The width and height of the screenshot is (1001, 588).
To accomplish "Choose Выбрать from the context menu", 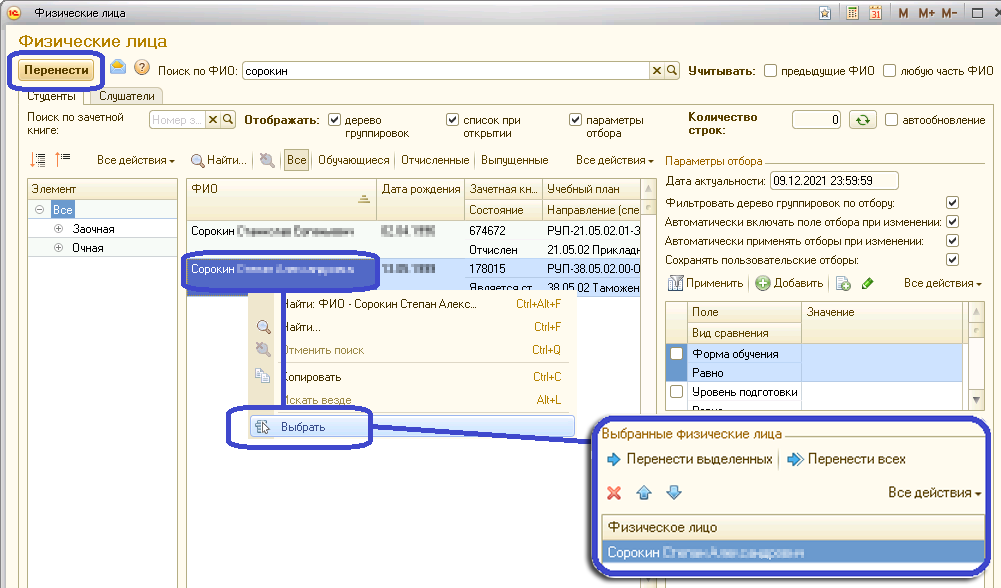I will coord(302,427).
